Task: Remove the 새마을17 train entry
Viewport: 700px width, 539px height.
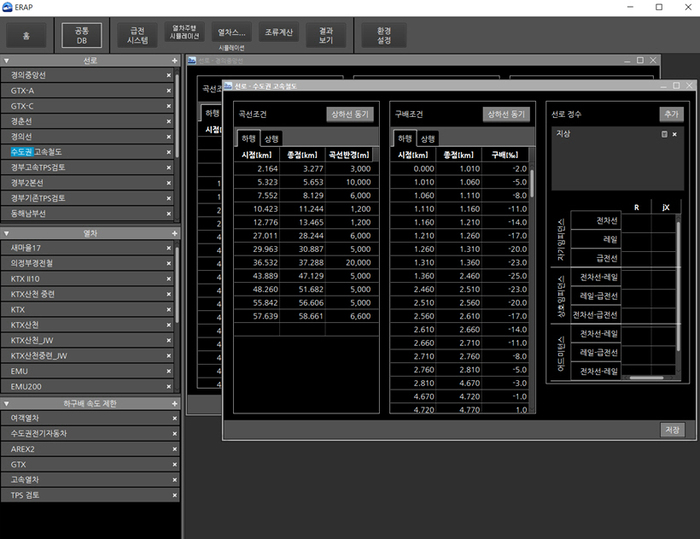Action: pos(174,247)
